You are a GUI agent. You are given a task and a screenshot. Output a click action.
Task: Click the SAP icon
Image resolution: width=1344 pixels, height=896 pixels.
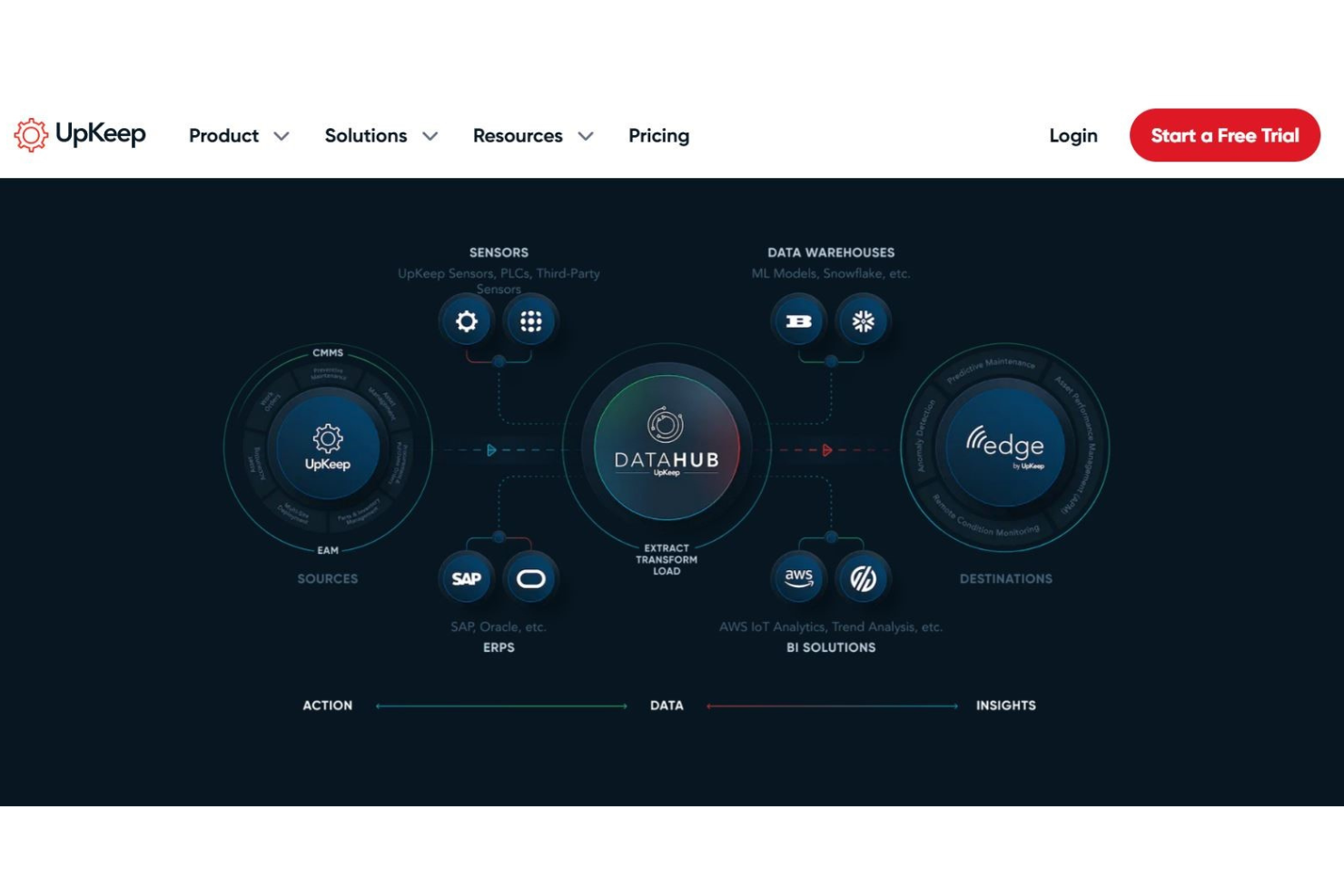(x=467, y=578)
